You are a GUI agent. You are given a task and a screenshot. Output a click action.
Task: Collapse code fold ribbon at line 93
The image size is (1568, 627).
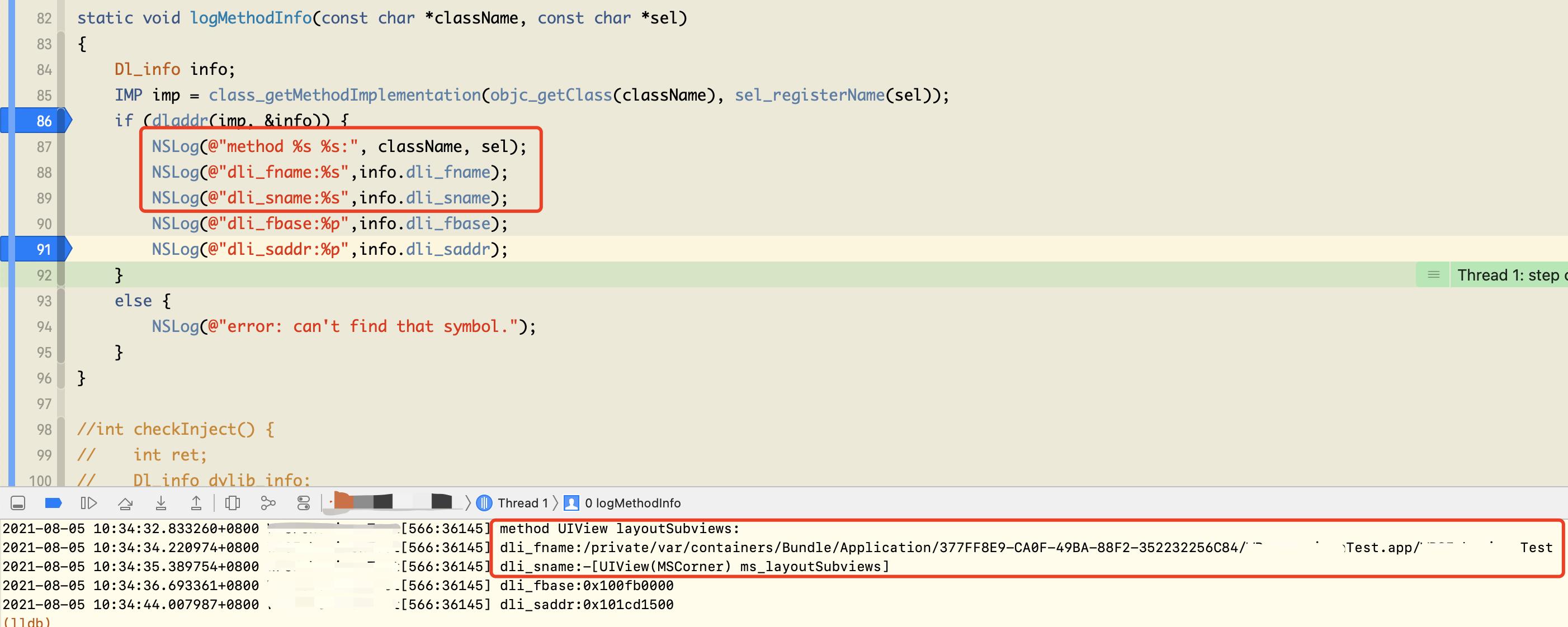[x=61, y=301]
